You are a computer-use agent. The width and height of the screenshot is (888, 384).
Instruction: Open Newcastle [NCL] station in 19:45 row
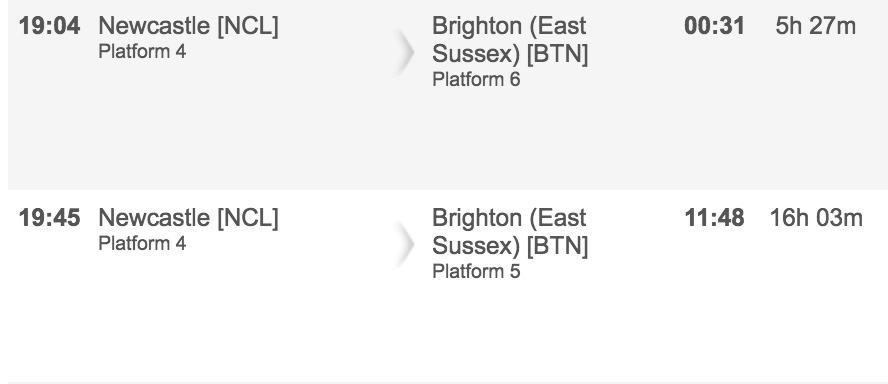(189, 219)
